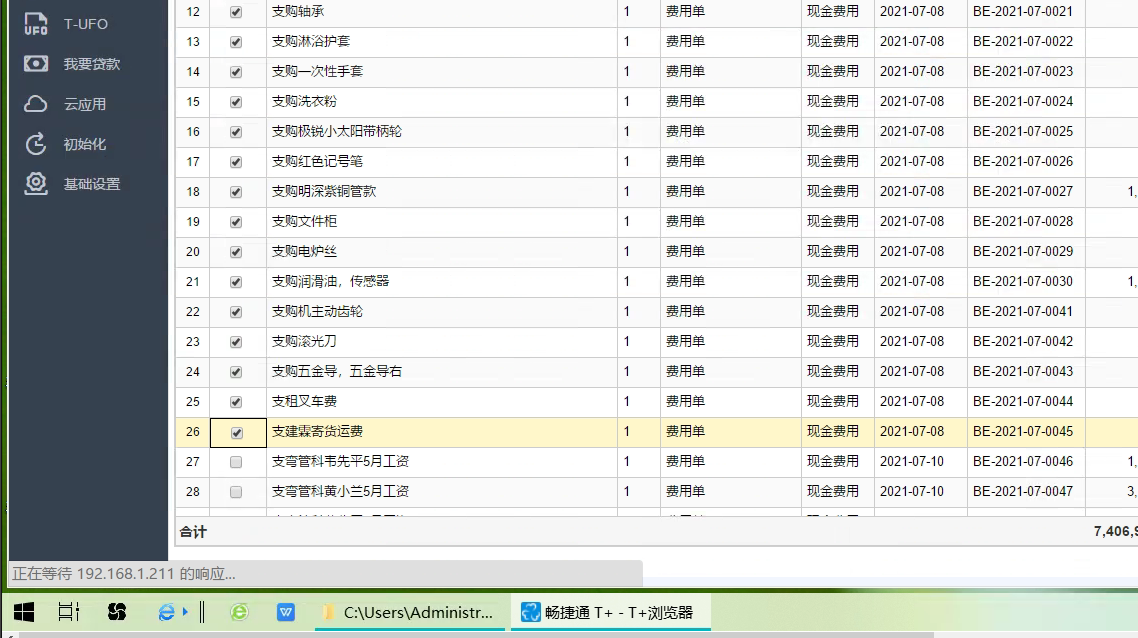Image resolution: width=1138 pixels, height=638 pixels.
Task: Click voucher number BE-2021-07-0047
Action: [1023, 491]
